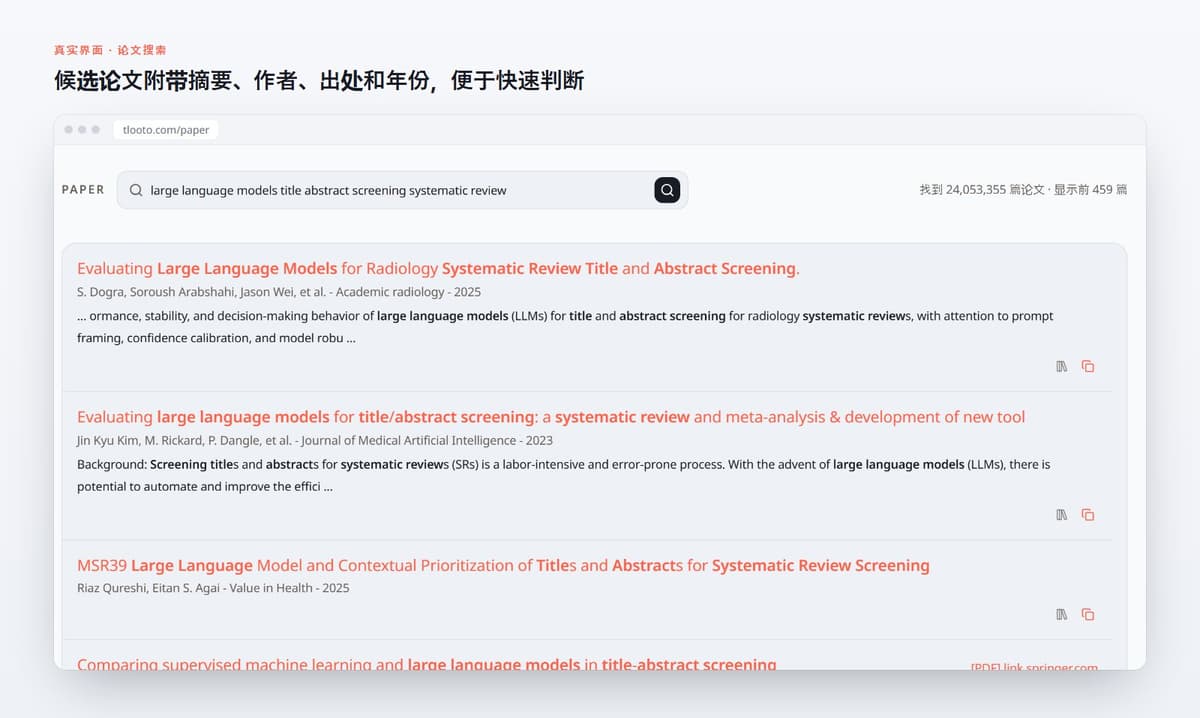Click the library books icon for the MSR39 paper

coord(1062,614)
